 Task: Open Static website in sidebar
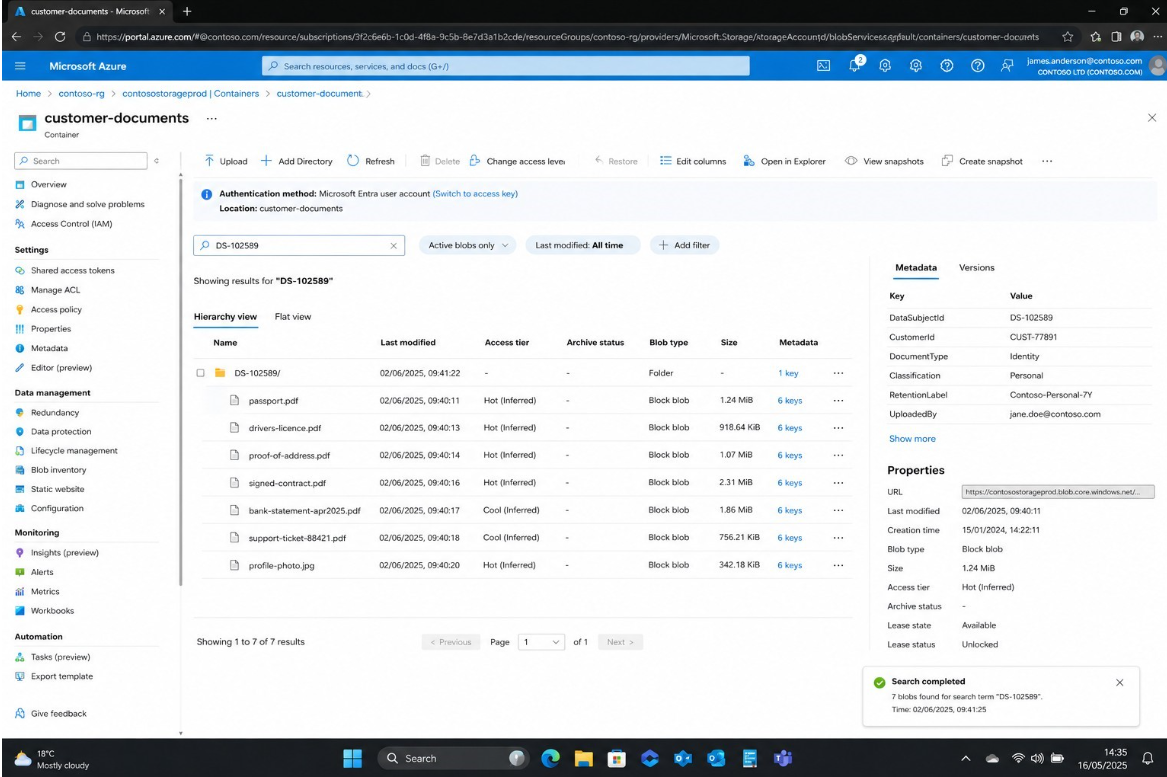click(57, 489)
